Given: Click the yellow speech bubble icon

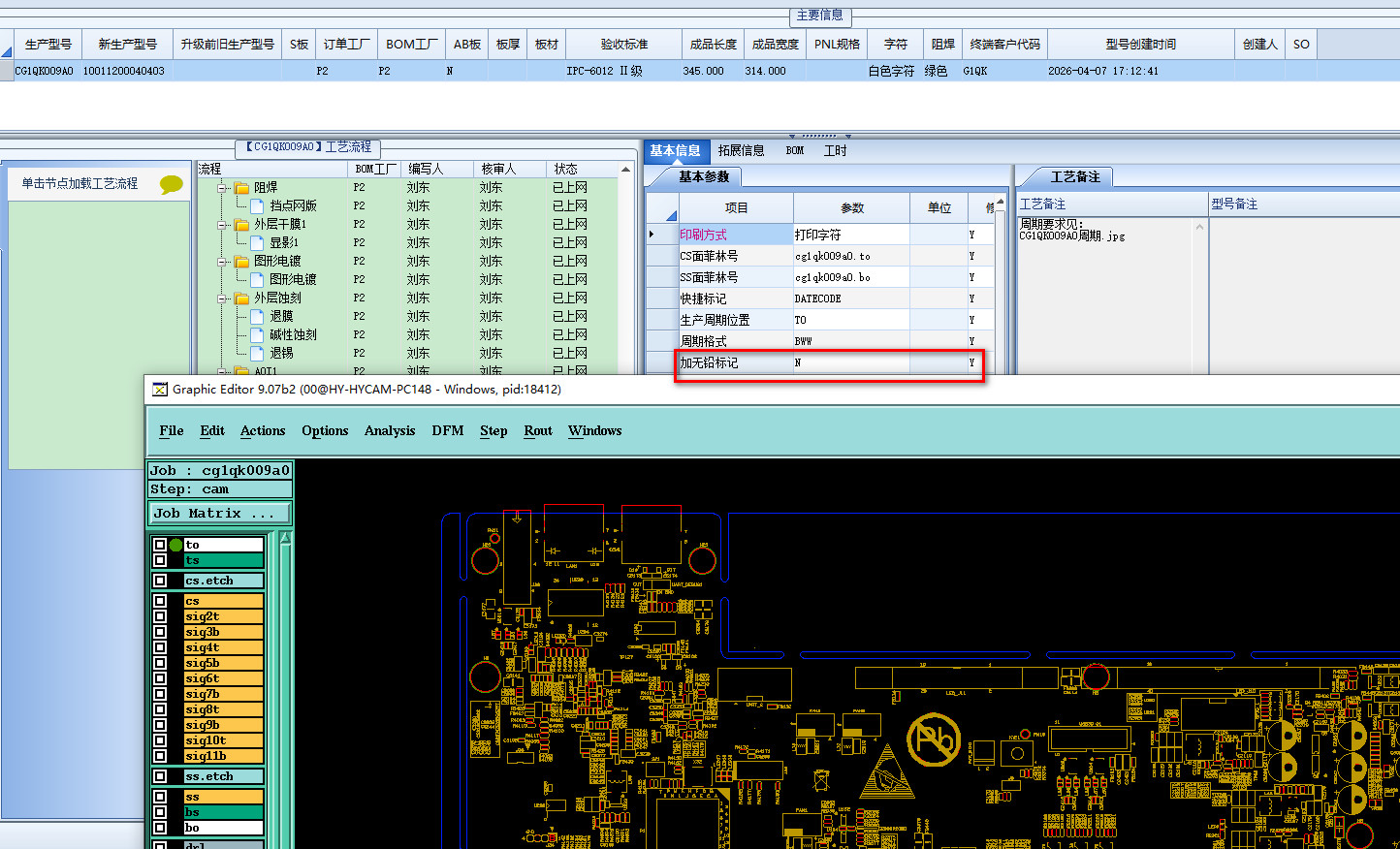Looking at the screenshot, I should coord(171,184).
